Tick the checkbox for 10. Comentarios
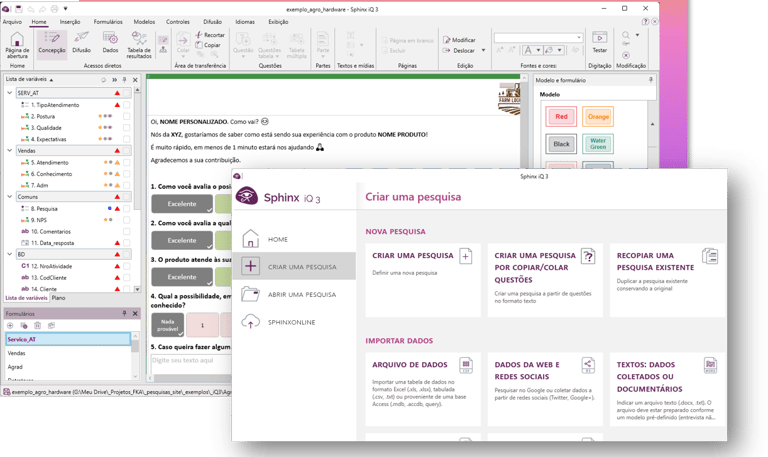768x457 pixels. point(127,231)
